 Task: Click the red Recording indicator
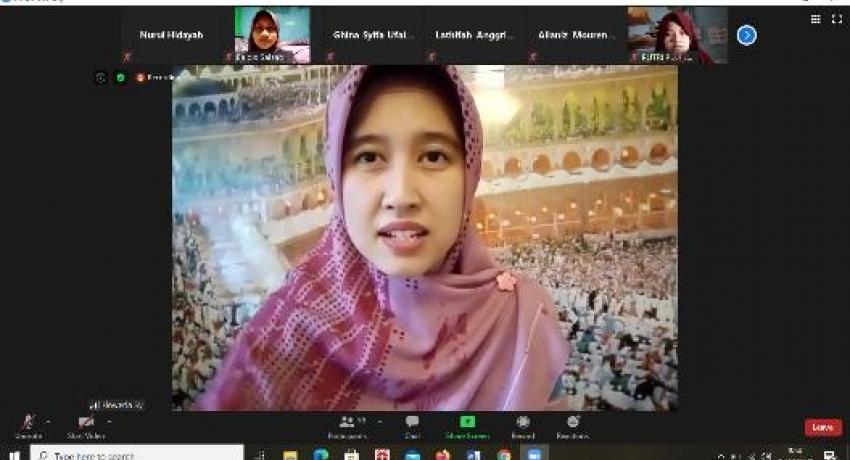157,78
